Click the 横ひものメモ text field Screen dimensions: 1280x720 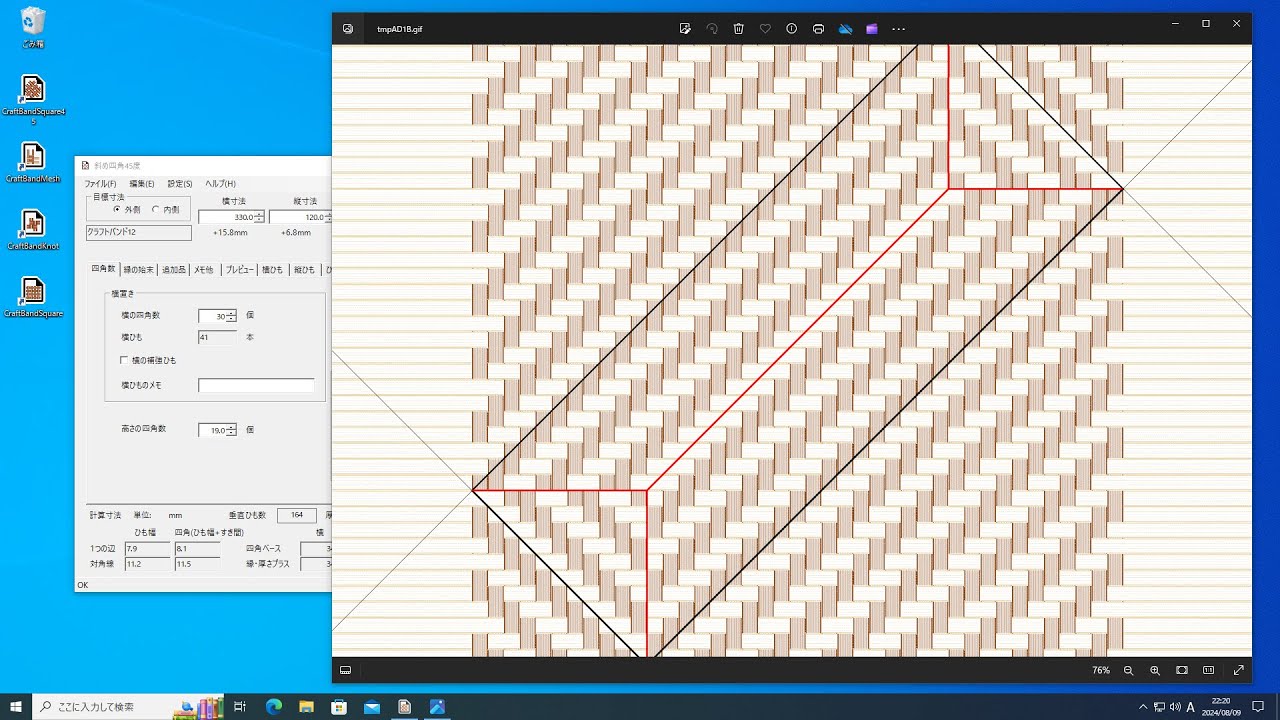pyautogui.click(x=256, y=385)
